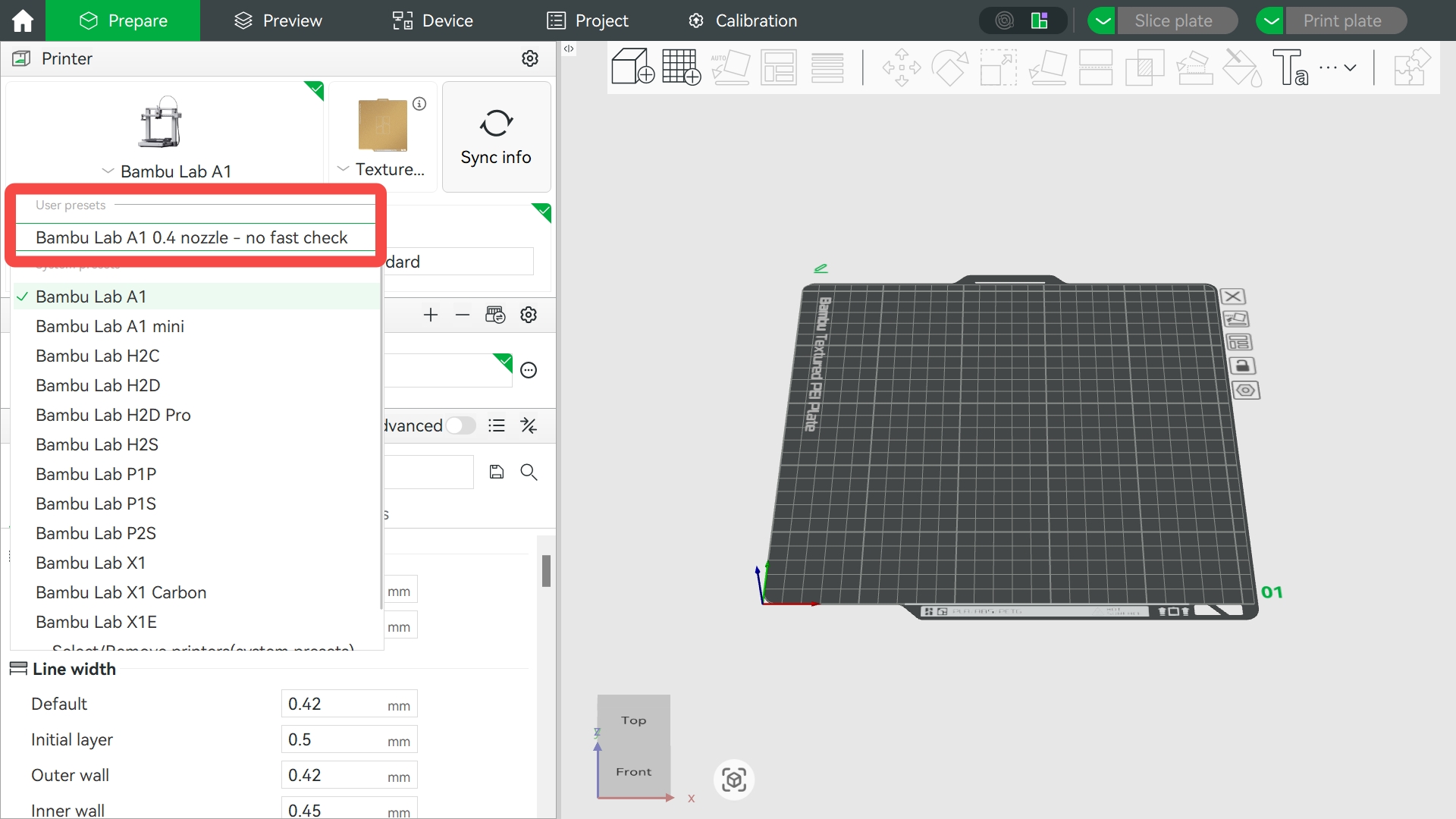Click the Default line width field
Screen dimensions: 1456x819
pyautogui.click(x=349, y=704)
